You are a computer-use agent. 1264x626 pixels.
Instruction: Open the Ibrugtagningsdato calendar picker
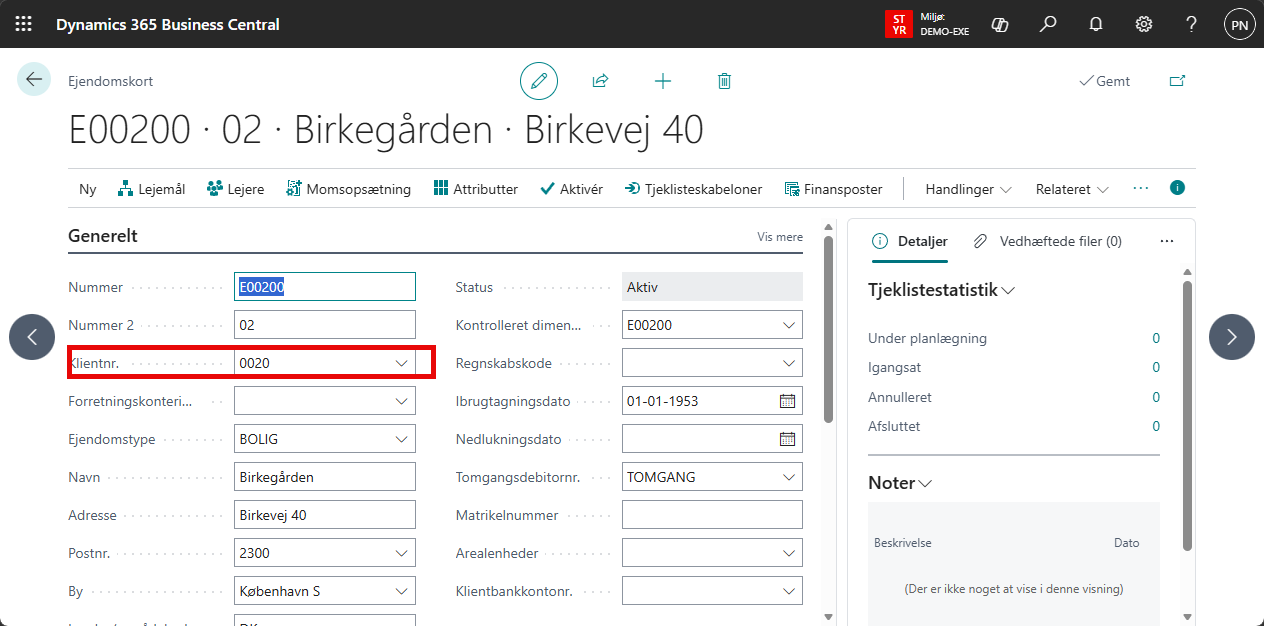tap(788, 401)
